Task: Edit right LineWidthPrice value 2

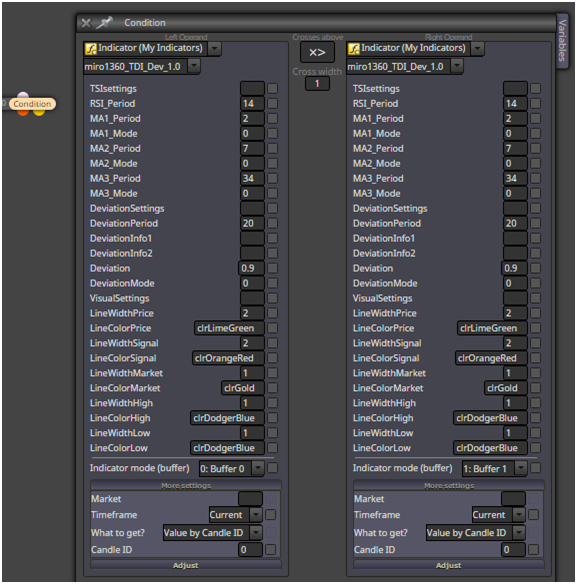Action: [x=515, y=313]
